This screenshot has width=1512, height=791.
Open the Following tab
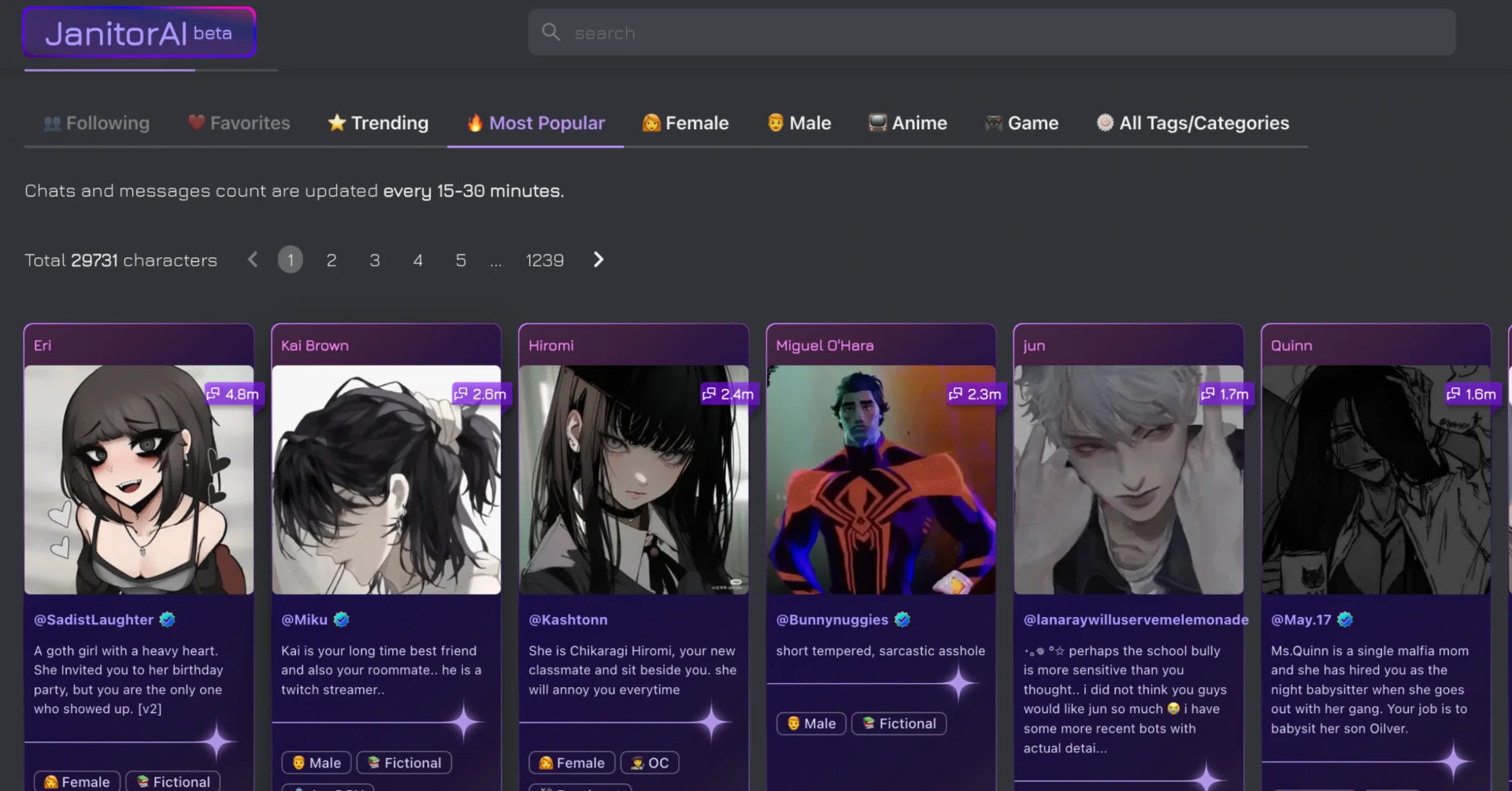(x=96, y=123)
